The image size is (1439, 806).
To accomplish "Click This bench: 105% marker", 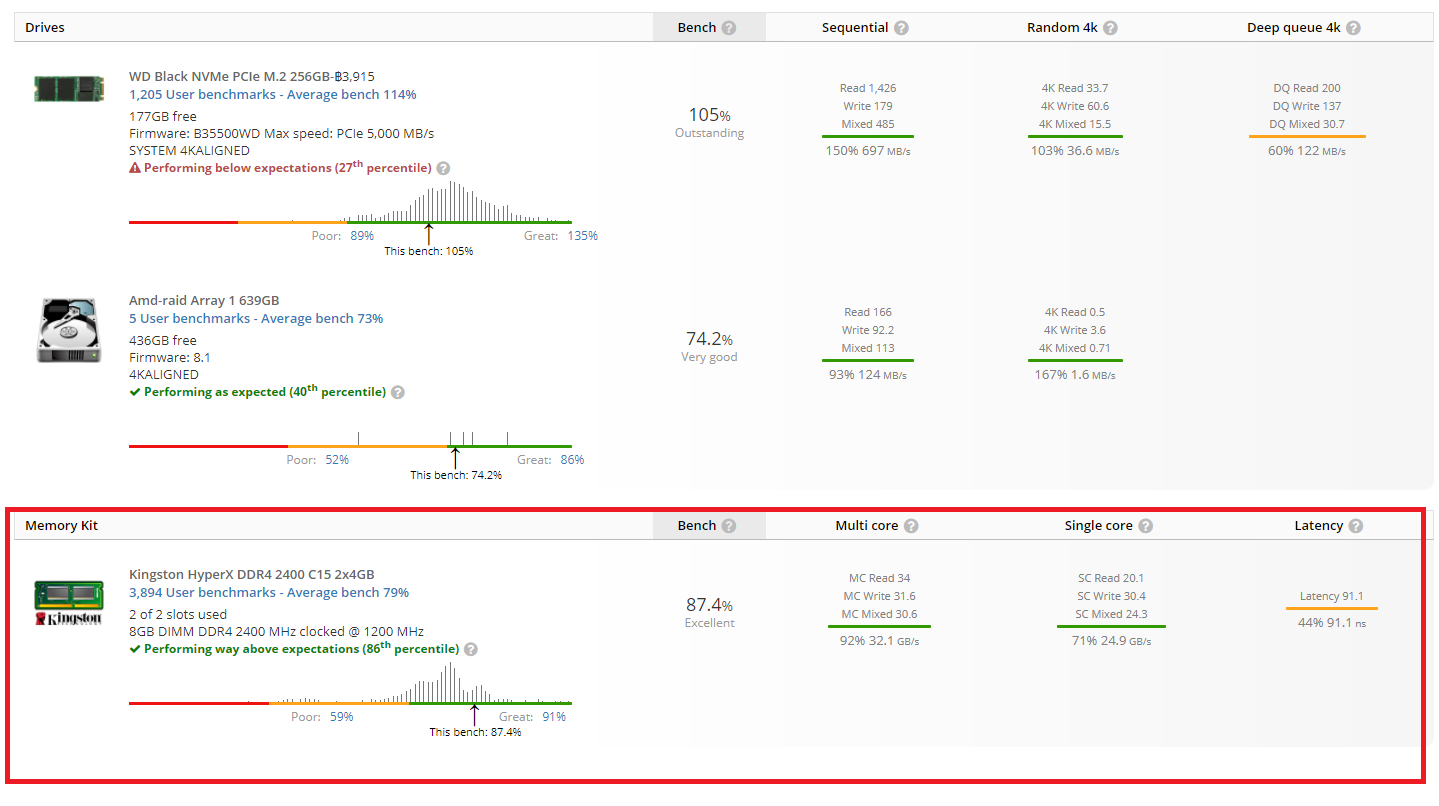I will 429,252.
